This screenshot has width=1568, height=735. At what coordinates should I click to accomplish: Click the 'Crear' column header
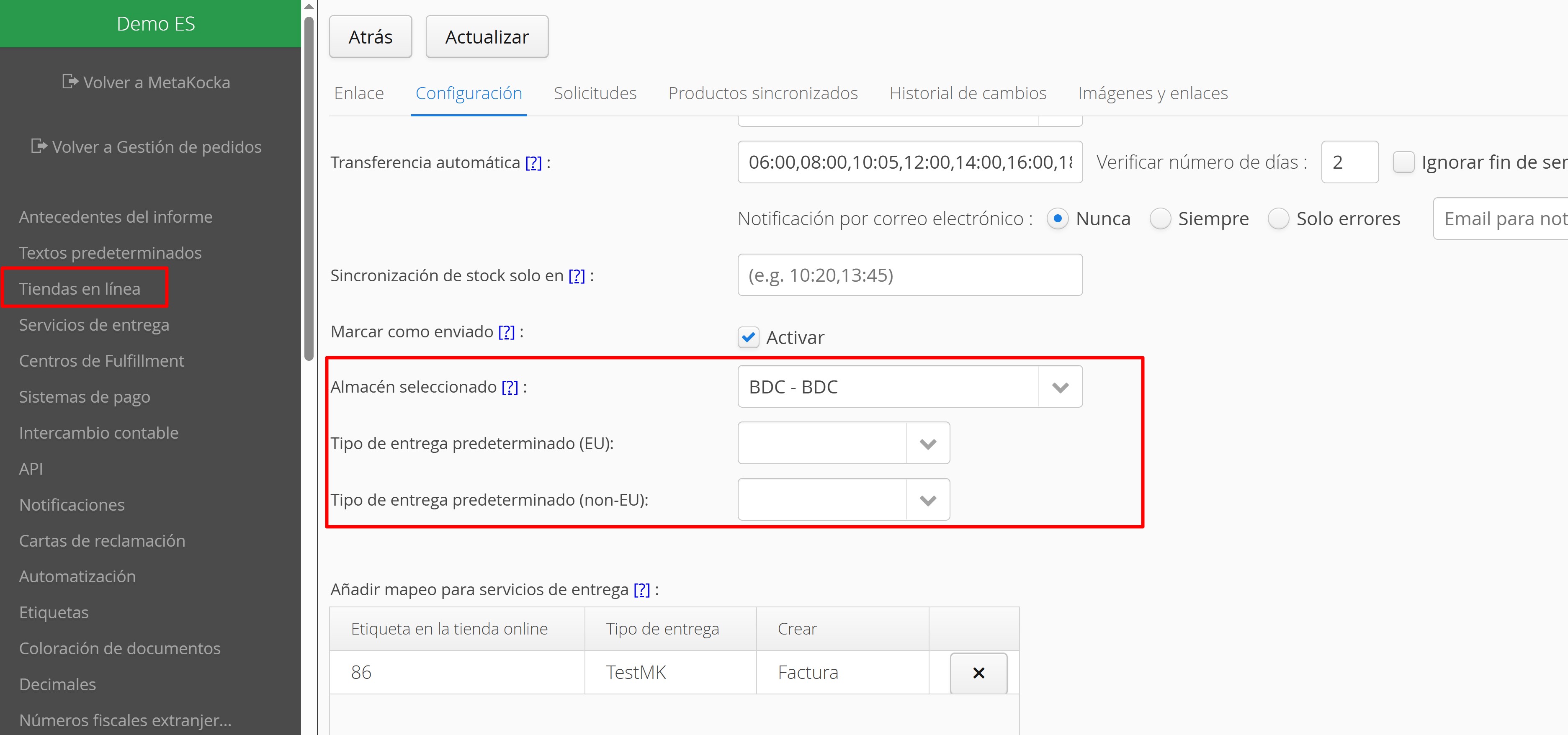pyautogui.click(x=842, y=629)
